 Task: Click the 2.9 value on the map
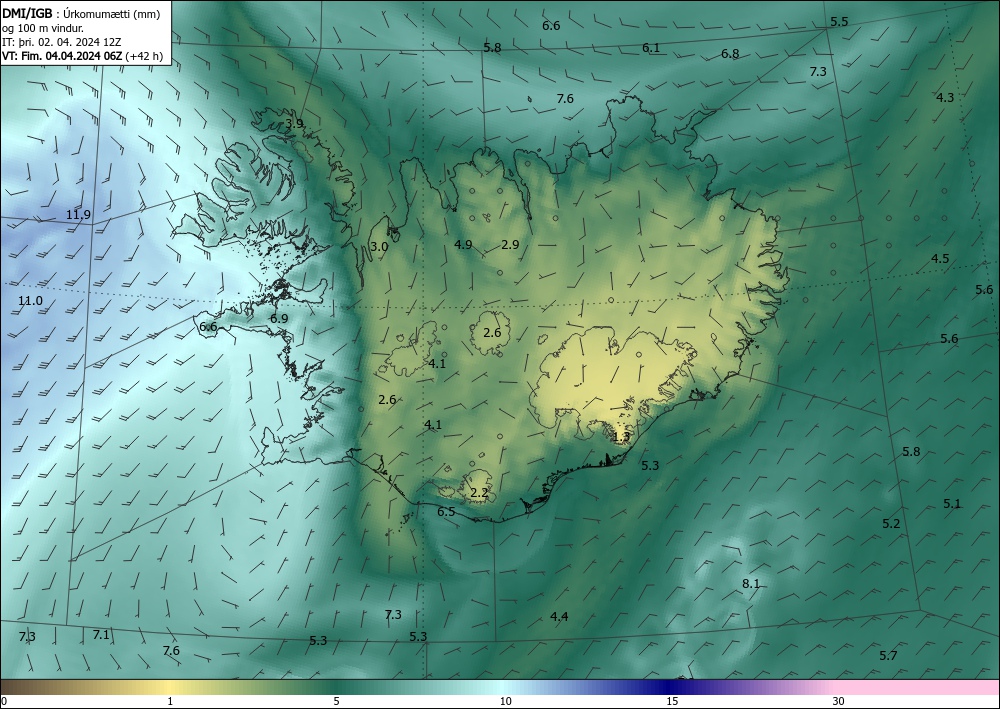pos(510,244)
